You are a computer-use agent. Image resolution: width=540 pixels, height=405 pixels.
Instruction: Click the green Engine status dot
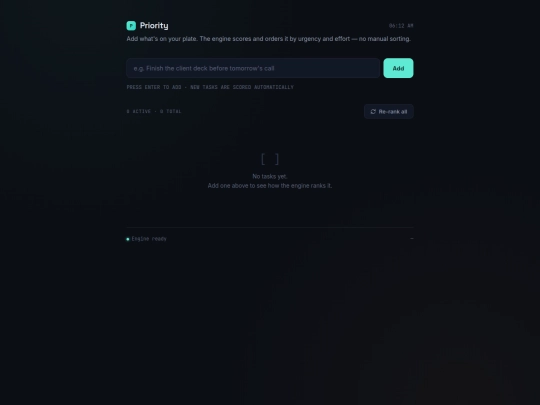[128, 239]
